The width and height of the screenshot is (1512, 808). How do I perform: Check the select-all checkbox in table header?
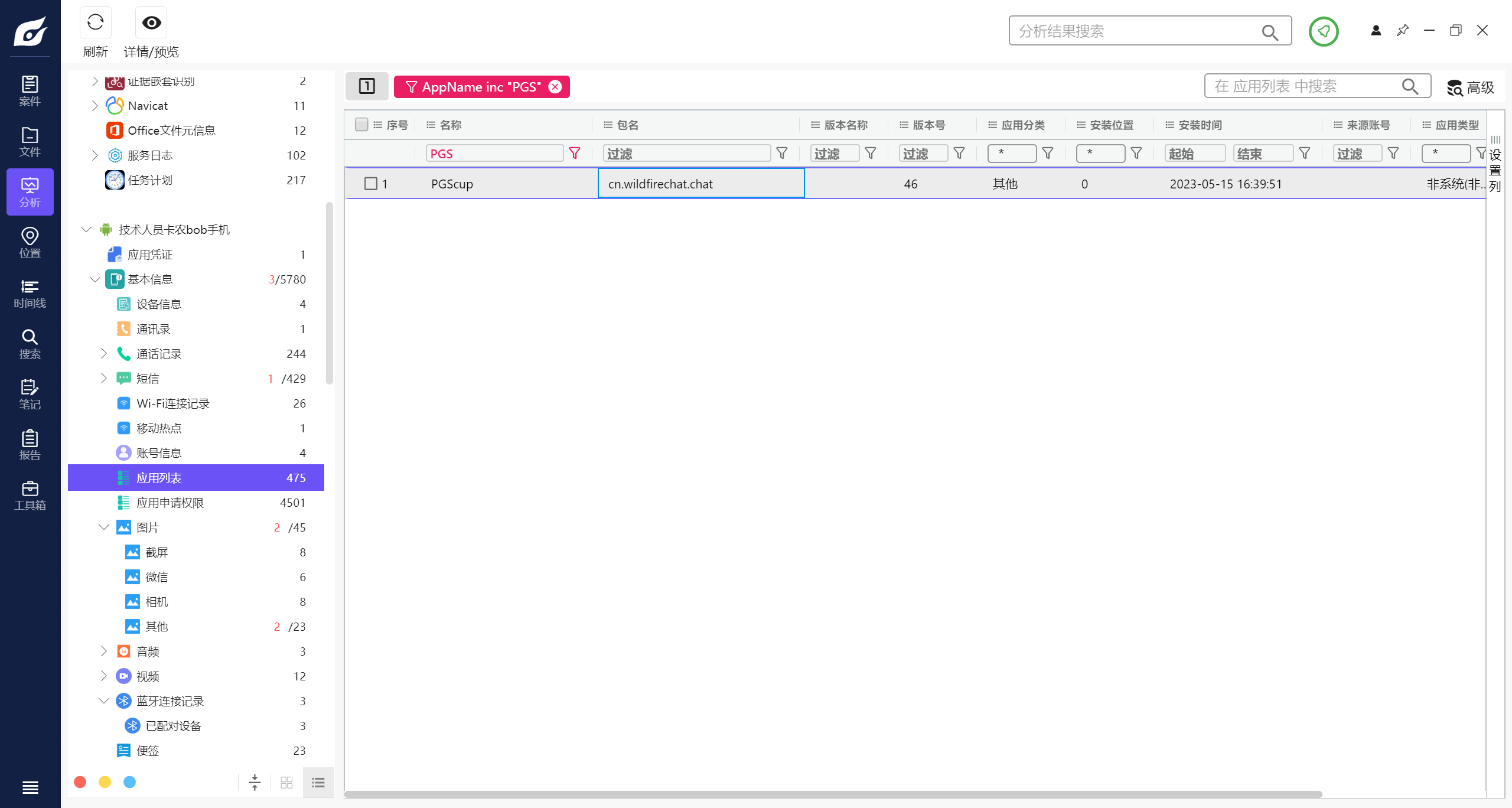[362, 125]
